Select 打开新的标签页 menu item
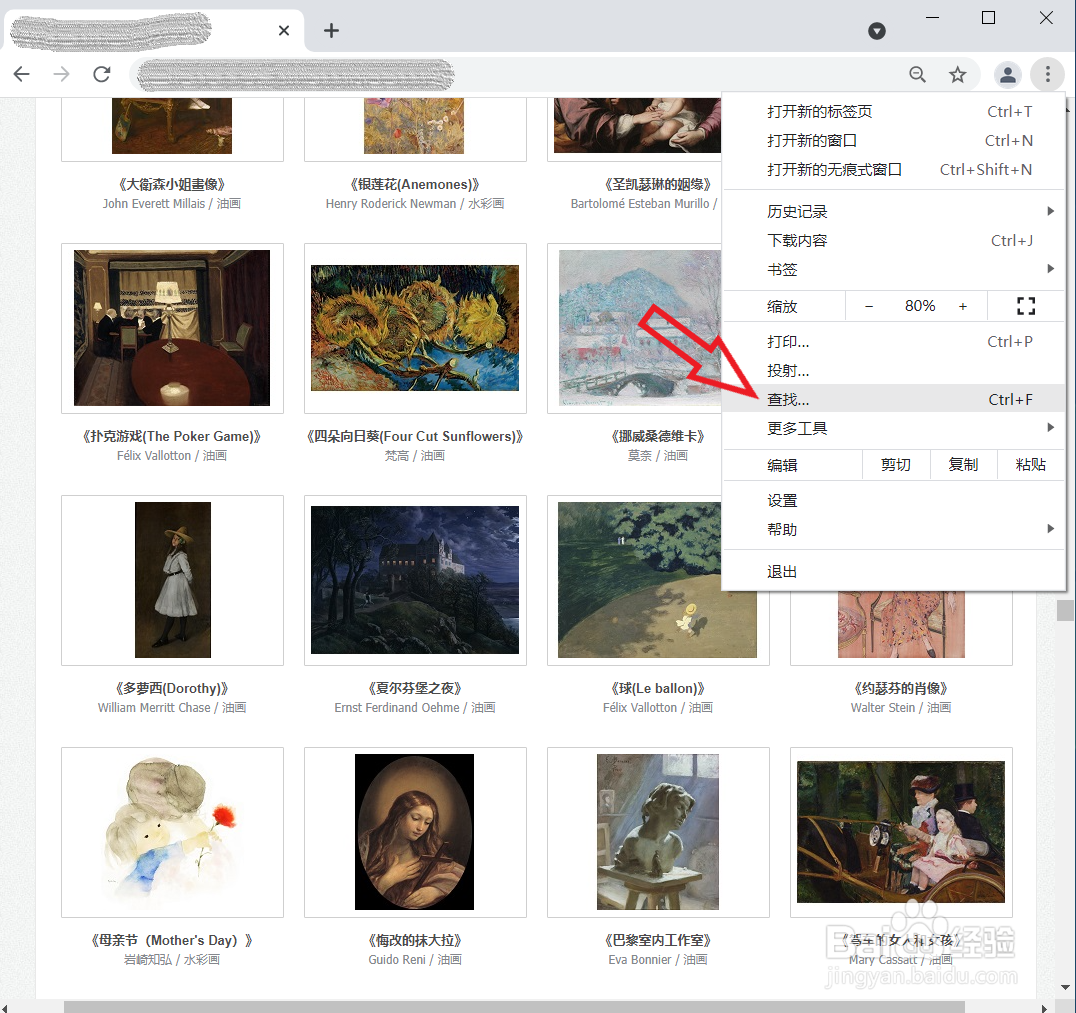 893,111
